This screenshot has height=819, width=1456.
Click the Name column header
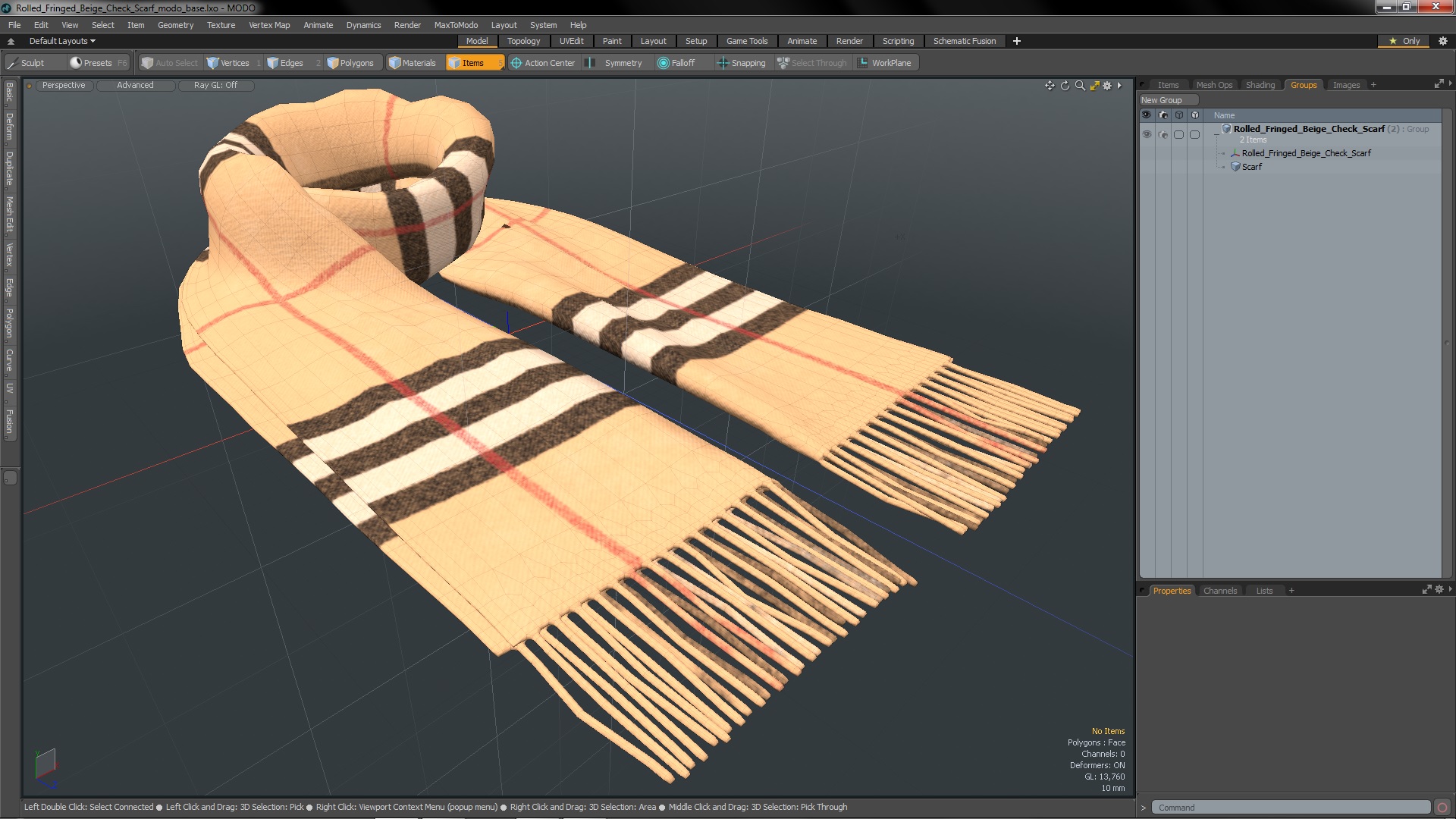1224,115
